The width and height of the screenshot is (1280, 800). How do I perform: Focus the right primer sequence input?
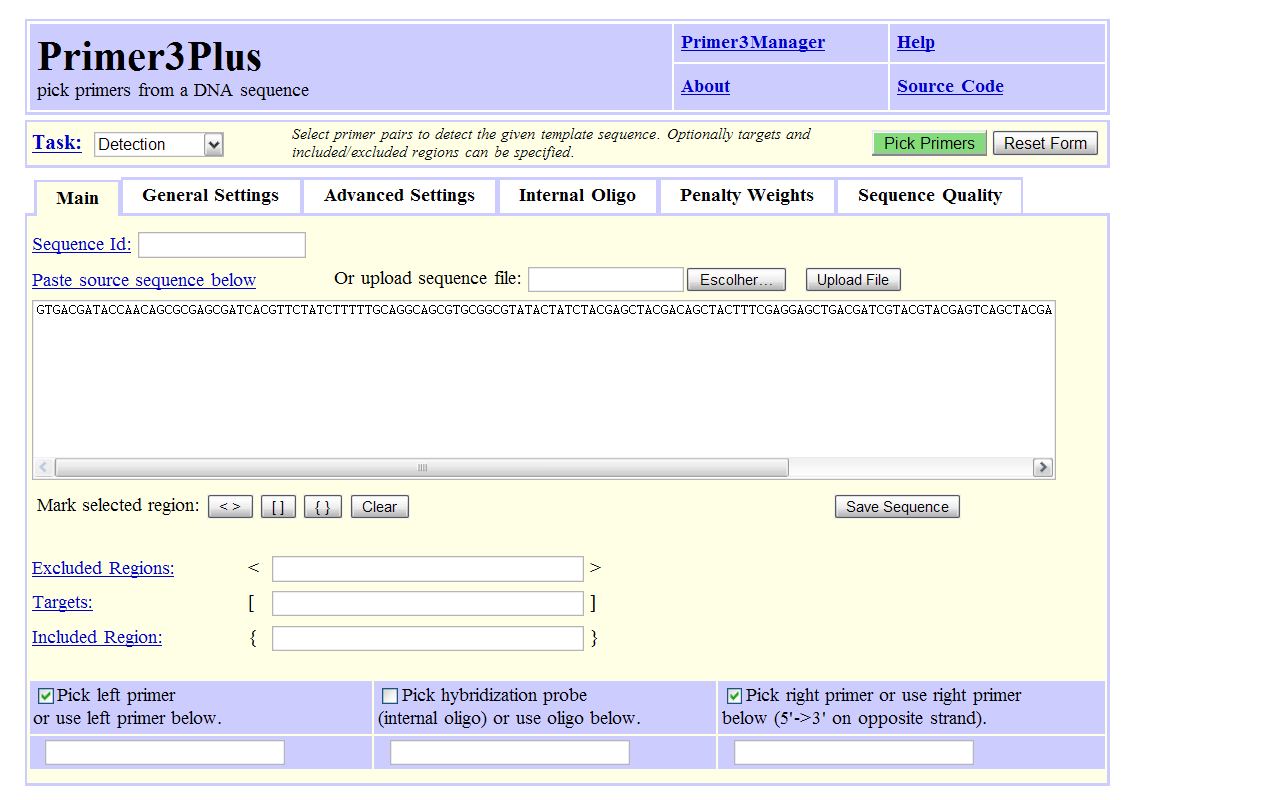[x=854, y=753]
